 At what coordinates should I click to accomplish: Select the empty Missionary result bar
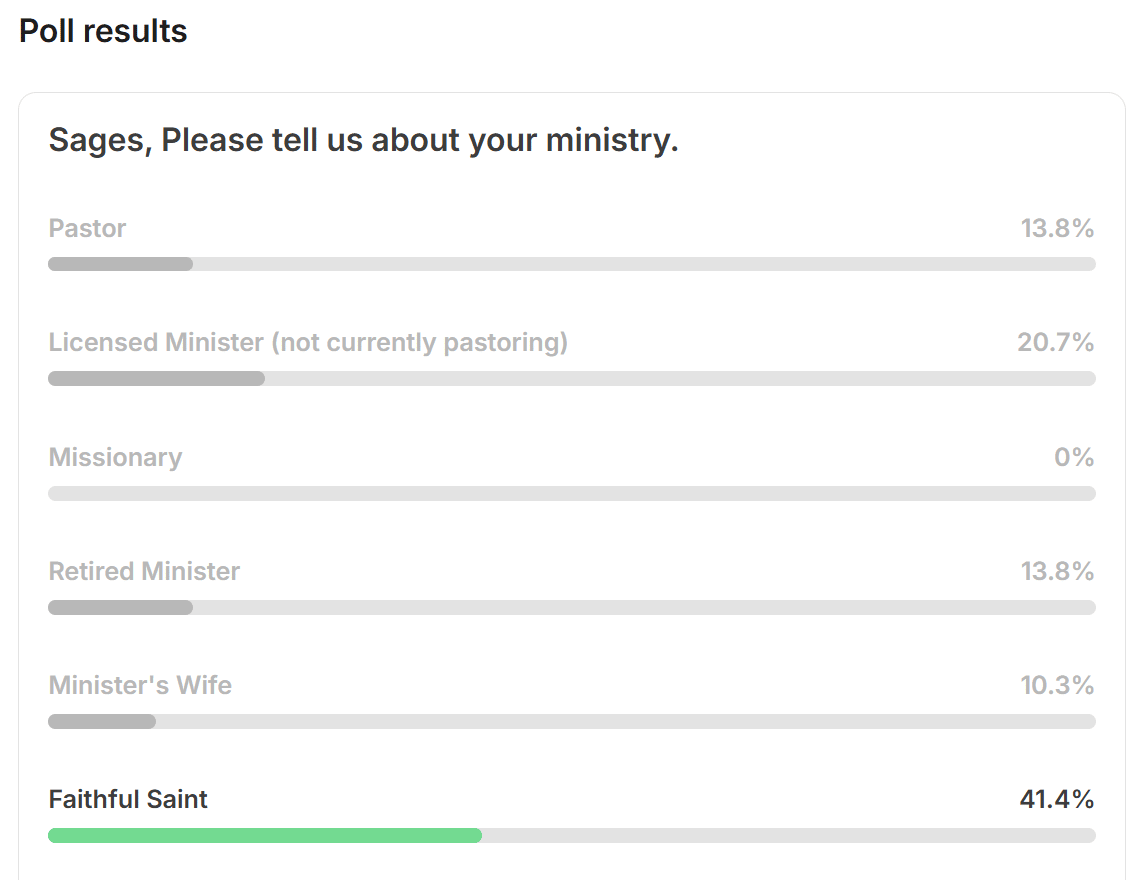(572, 493)
